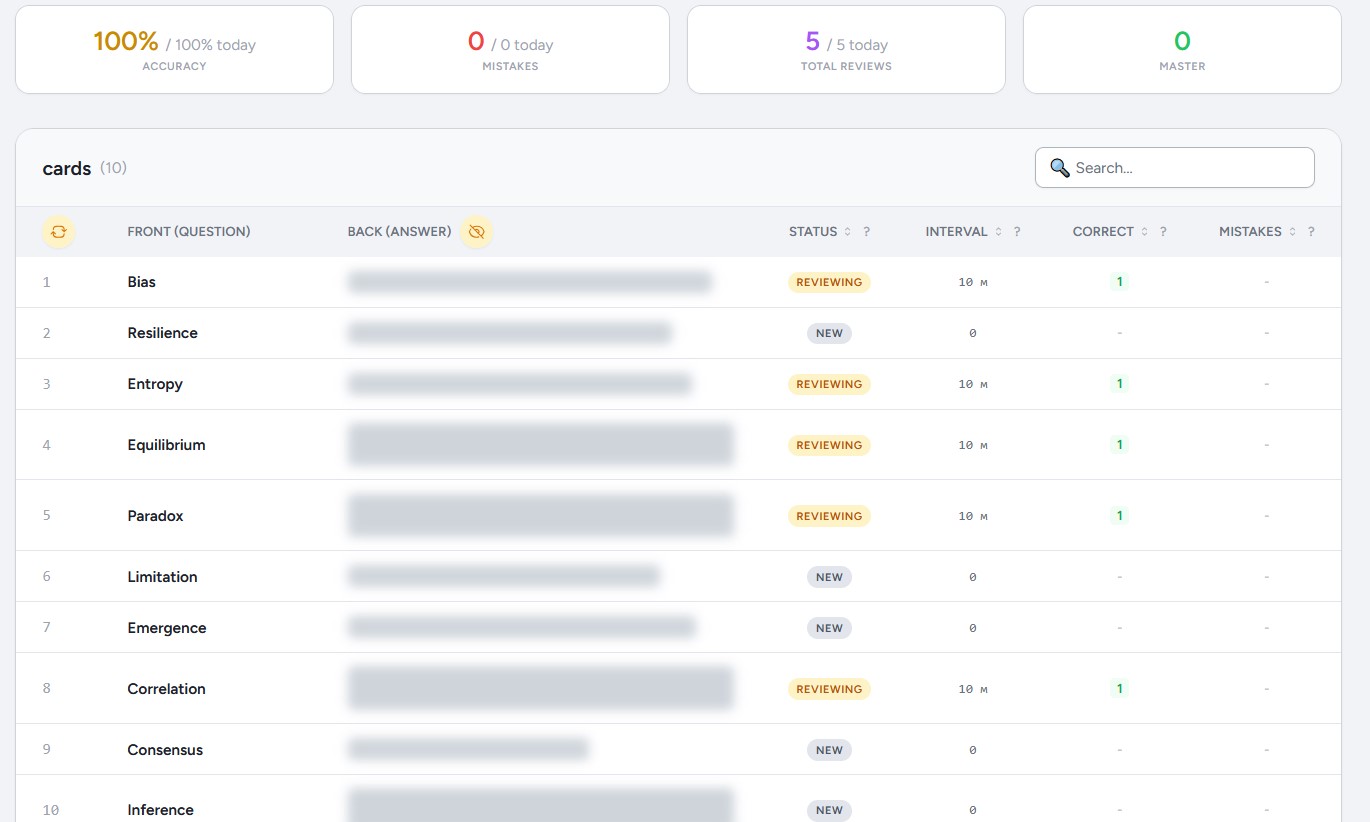
Task: Click the Reviewing badge on the Equilibrium row
Action: [829, 445]
